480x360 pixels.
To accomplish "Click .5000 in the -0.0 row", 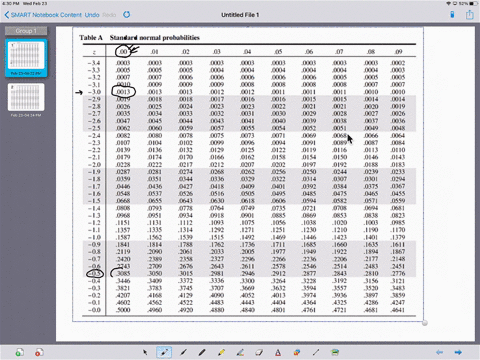I will [123, 310].
